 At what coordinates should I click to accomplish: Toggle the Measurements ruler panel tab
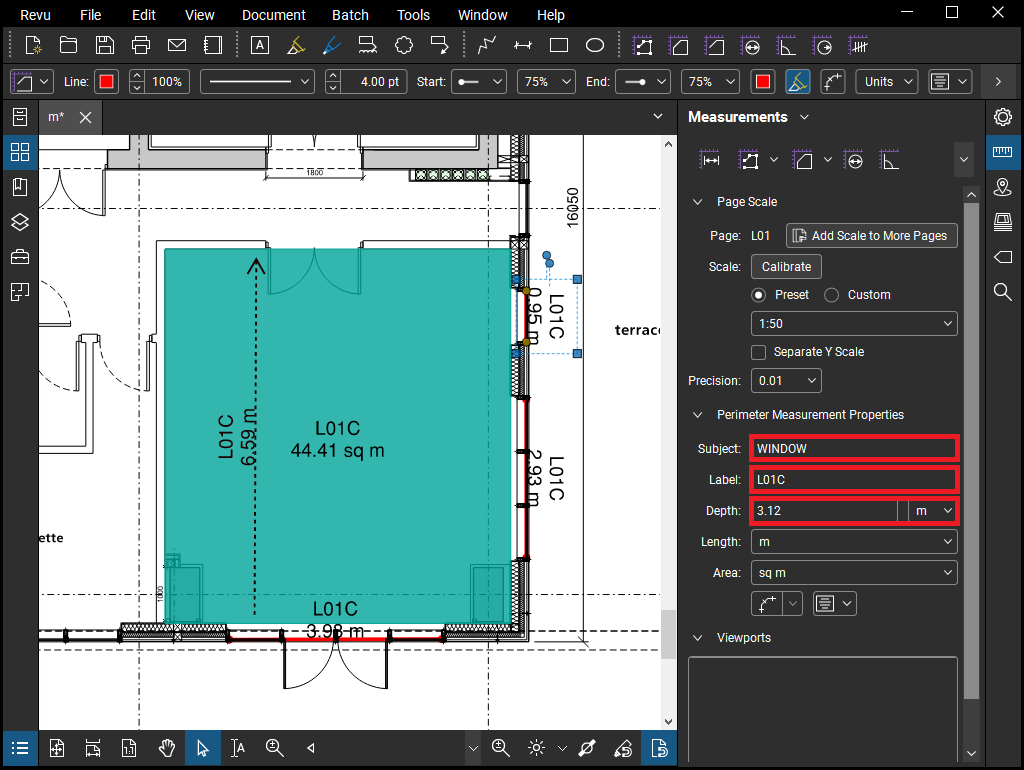tap(1002, 152)
